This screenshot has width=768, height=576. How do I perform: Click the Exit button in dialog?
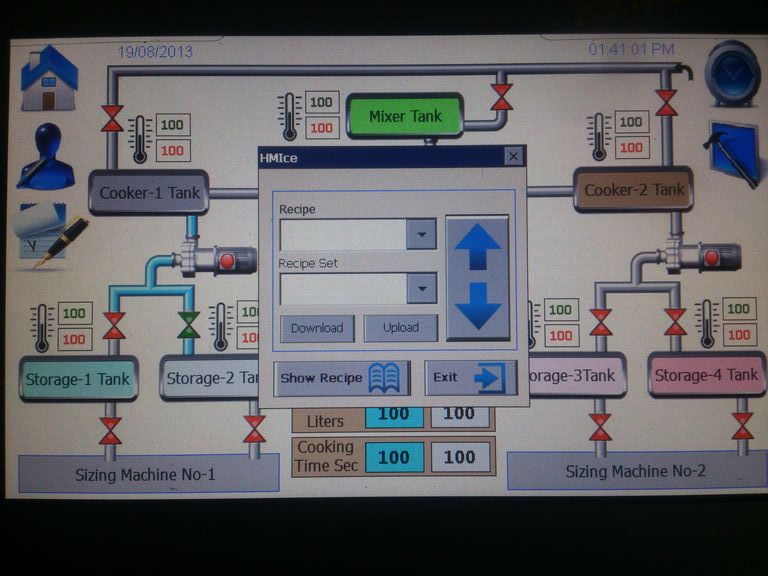click(470, 378)
